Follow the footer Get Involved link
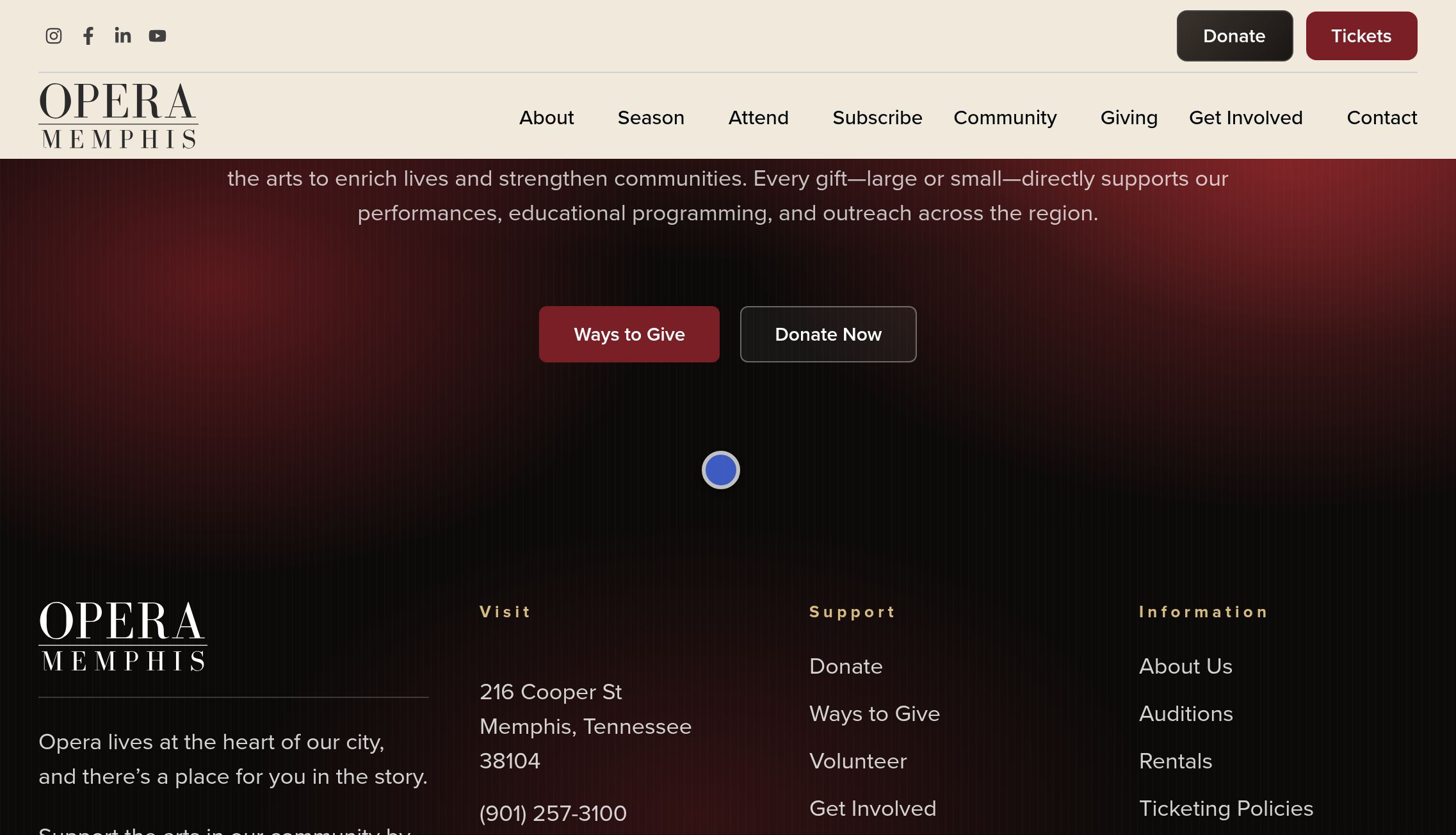The height and width of the screenshot is (835, 1456). (873, 808)
